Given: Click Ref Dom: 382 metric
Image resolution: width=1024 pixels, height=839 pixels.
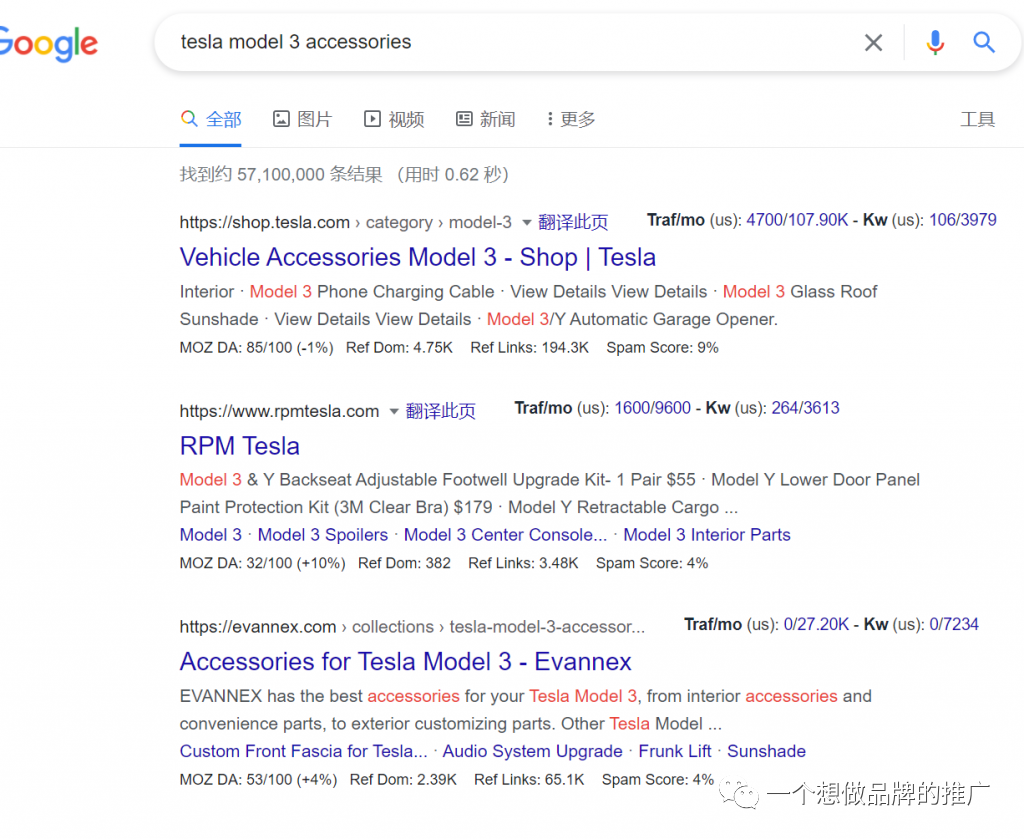Looking at the screenshot, I should (x=404, y=563).
